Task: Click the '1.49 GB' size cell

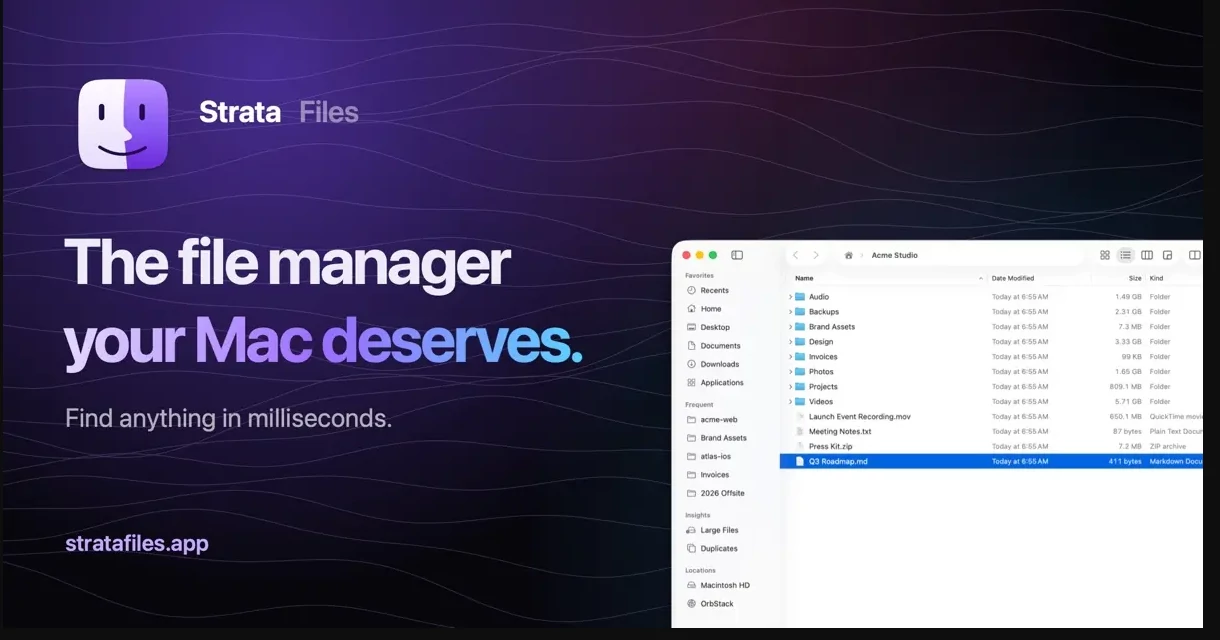Action: 1129,297
